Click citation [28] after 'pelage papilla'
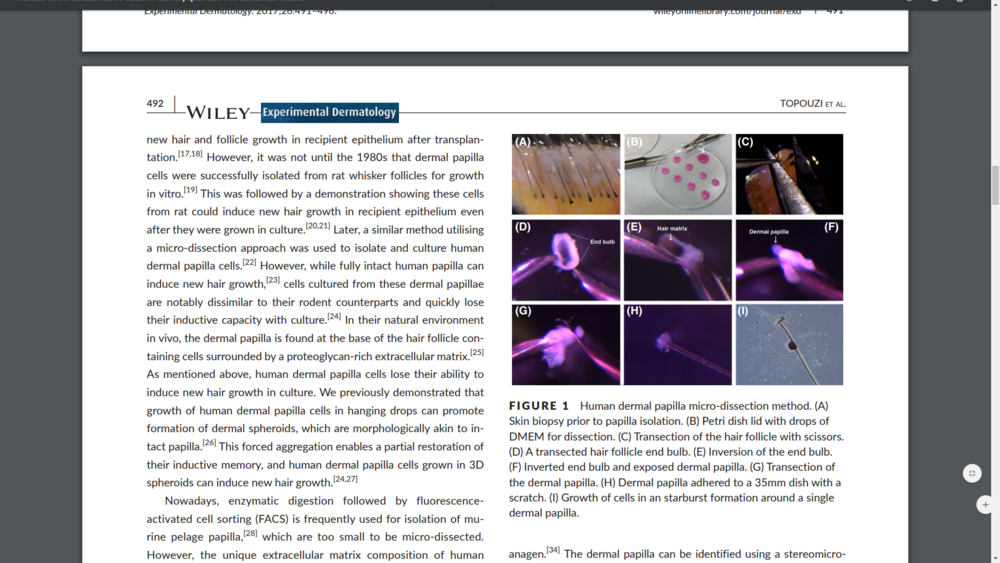 (250, 533)
